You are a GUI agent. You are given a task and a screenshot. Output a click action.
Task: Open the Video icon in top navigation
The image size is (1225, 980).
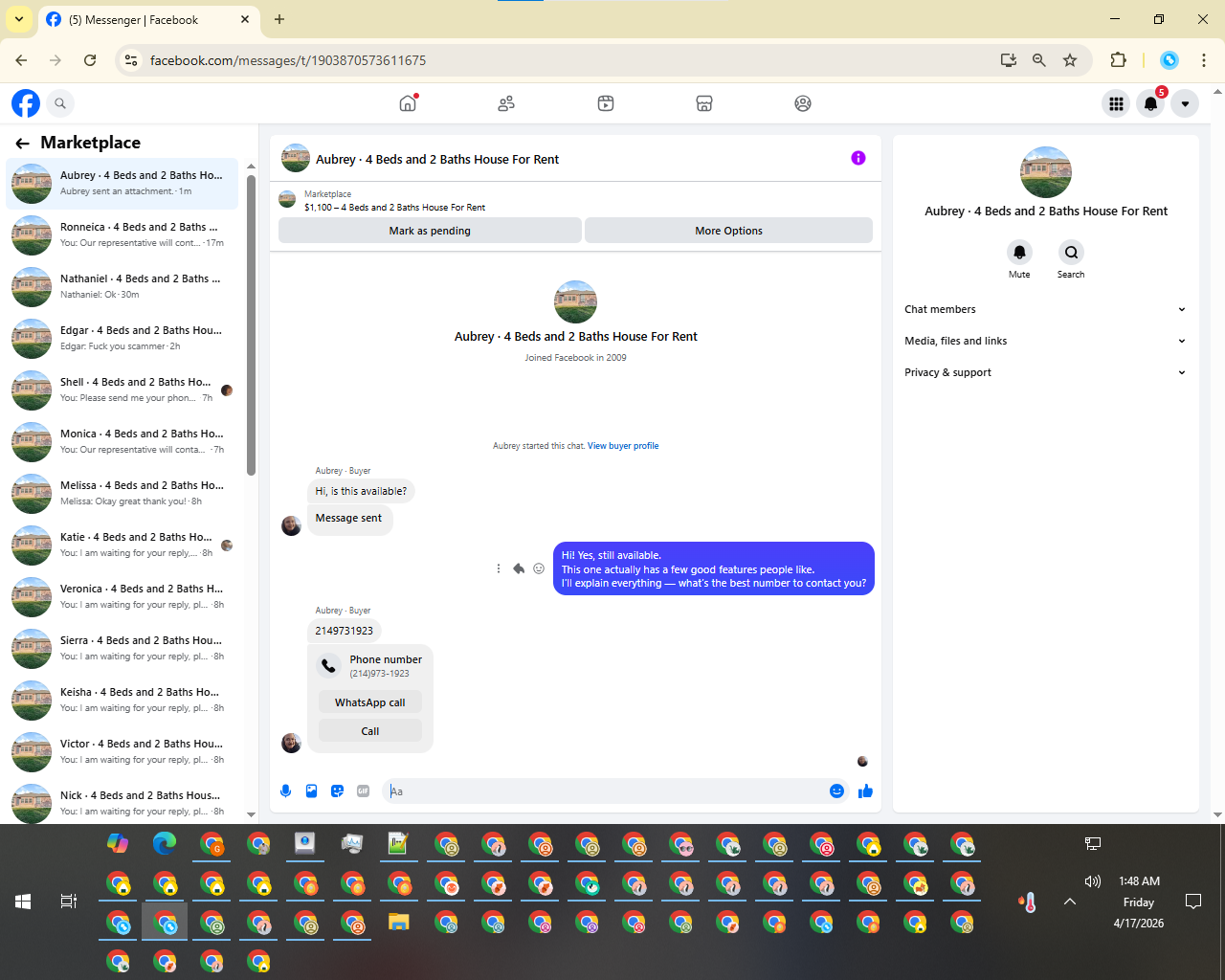(606, 103)
